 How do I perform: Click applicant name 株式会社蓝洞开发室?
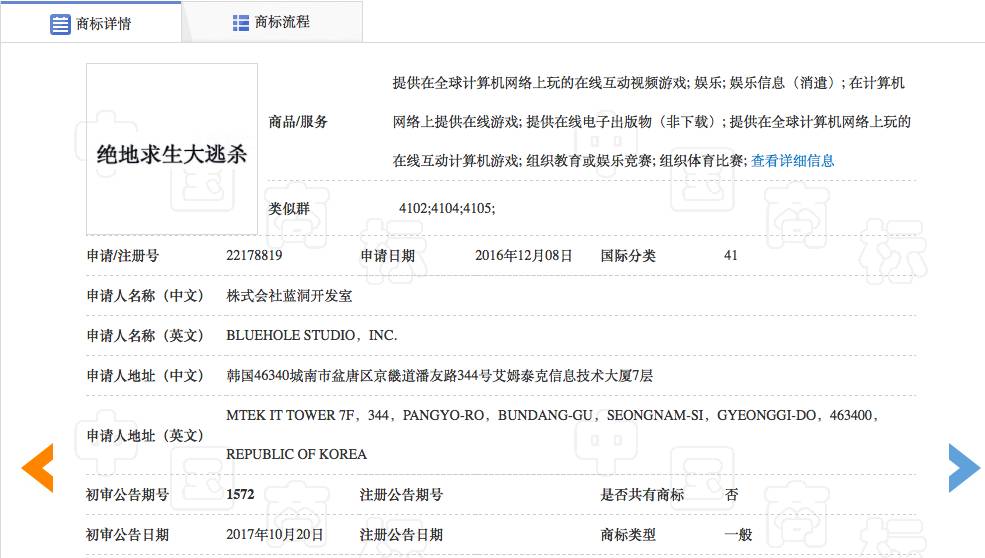(290, 295)
